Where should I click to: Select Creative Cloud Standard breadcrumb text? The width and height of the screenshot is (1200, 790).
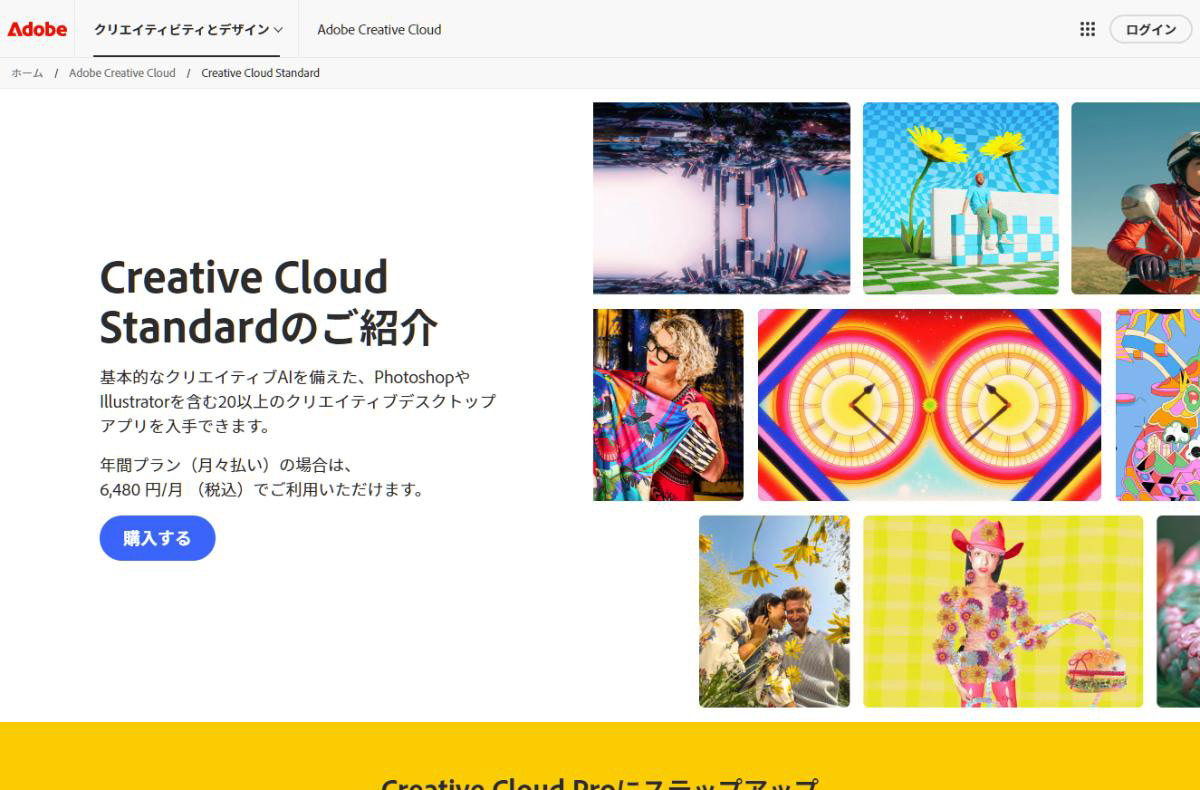coord(260,73)
